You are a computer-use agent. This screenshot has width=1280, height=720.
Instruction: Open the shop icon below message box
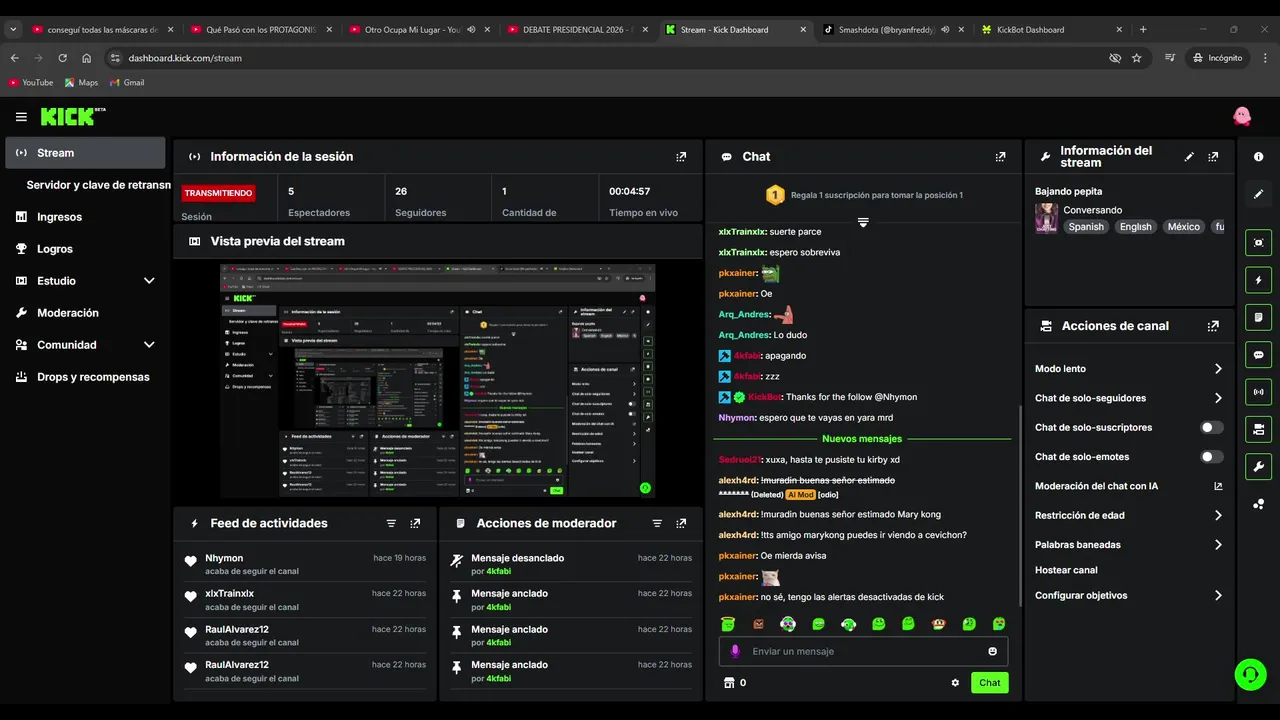pos(728,683)
